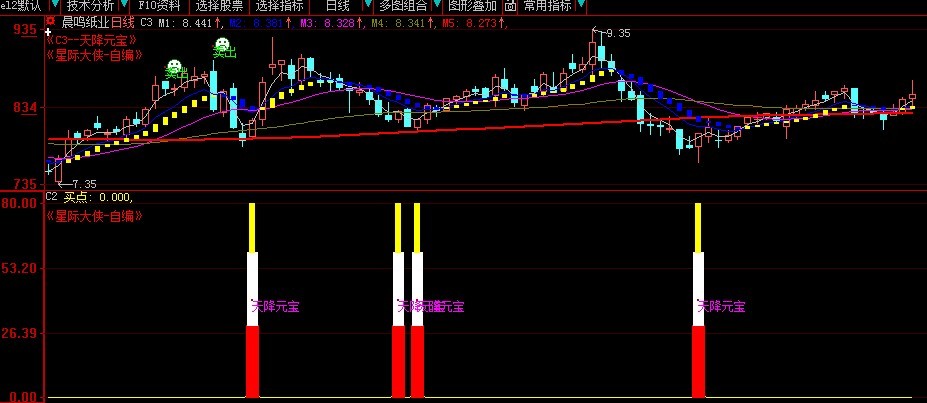Click the C3 indicator code label
Image resolution: width=927 pixels, height=403 pixels.
[147, 23]
